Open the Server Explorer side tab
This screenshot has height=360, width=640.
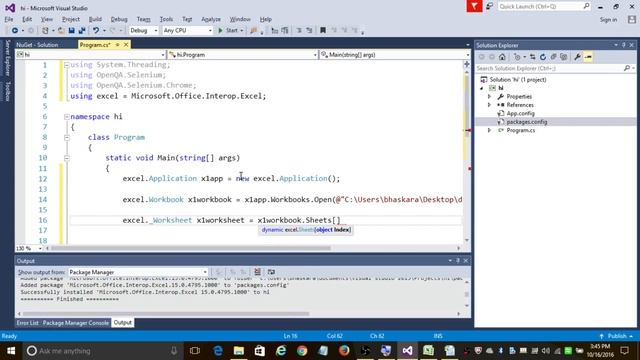pyautogui.click(x=7, y=58)
